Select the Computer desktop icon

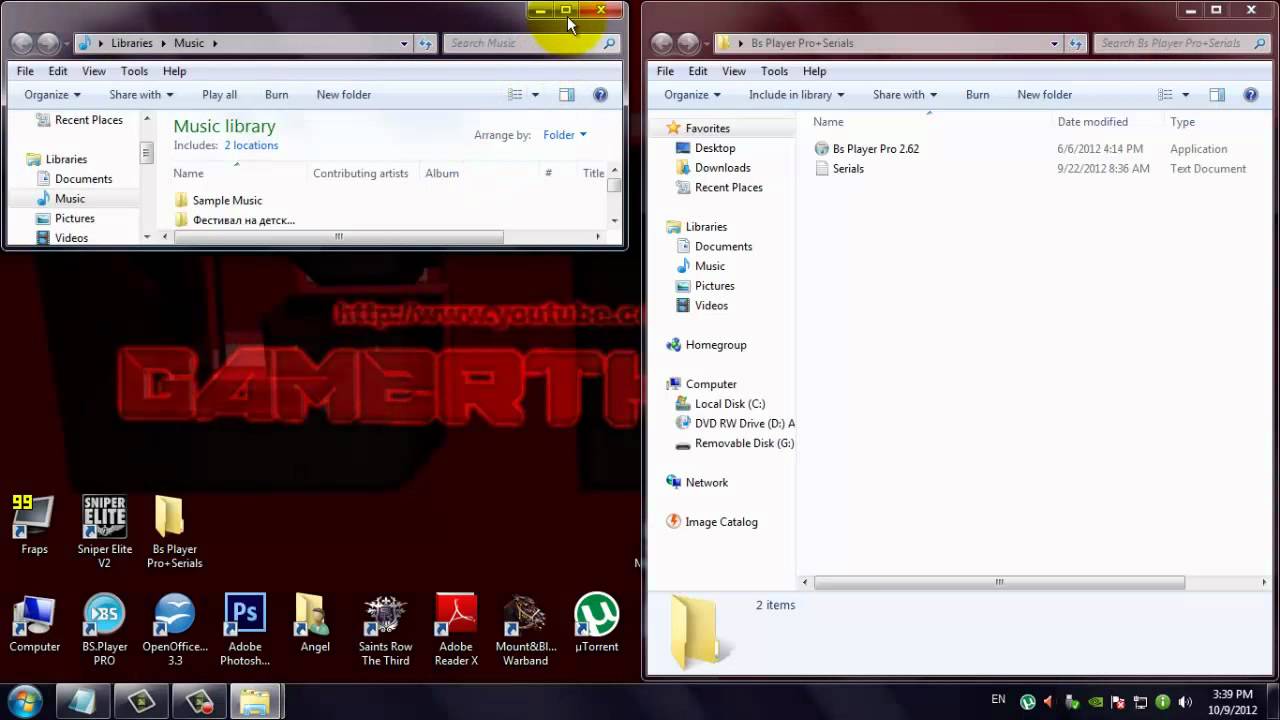pos(34,624)
